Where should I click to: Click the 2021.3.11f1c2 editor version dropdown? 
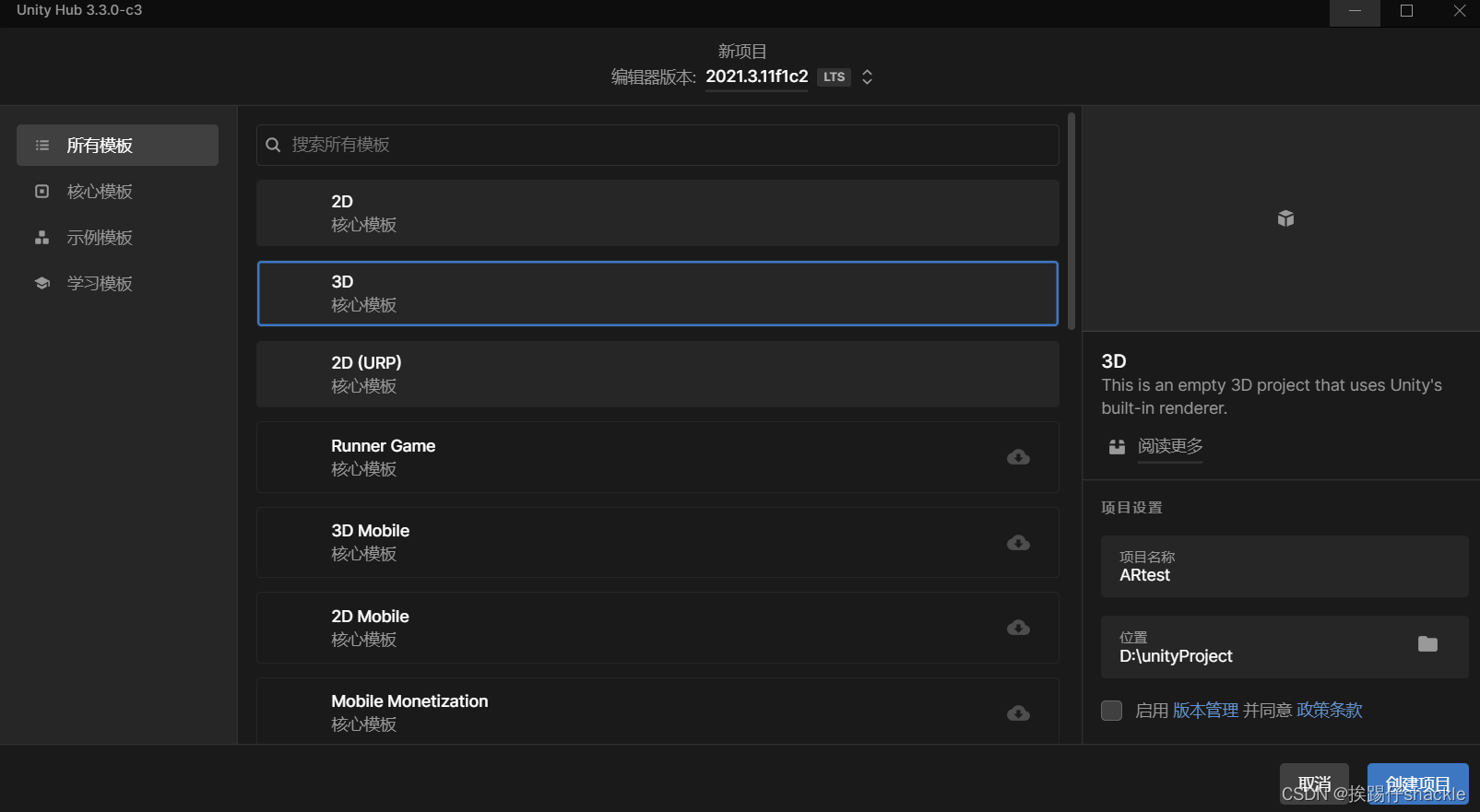[x=756, y=76]
